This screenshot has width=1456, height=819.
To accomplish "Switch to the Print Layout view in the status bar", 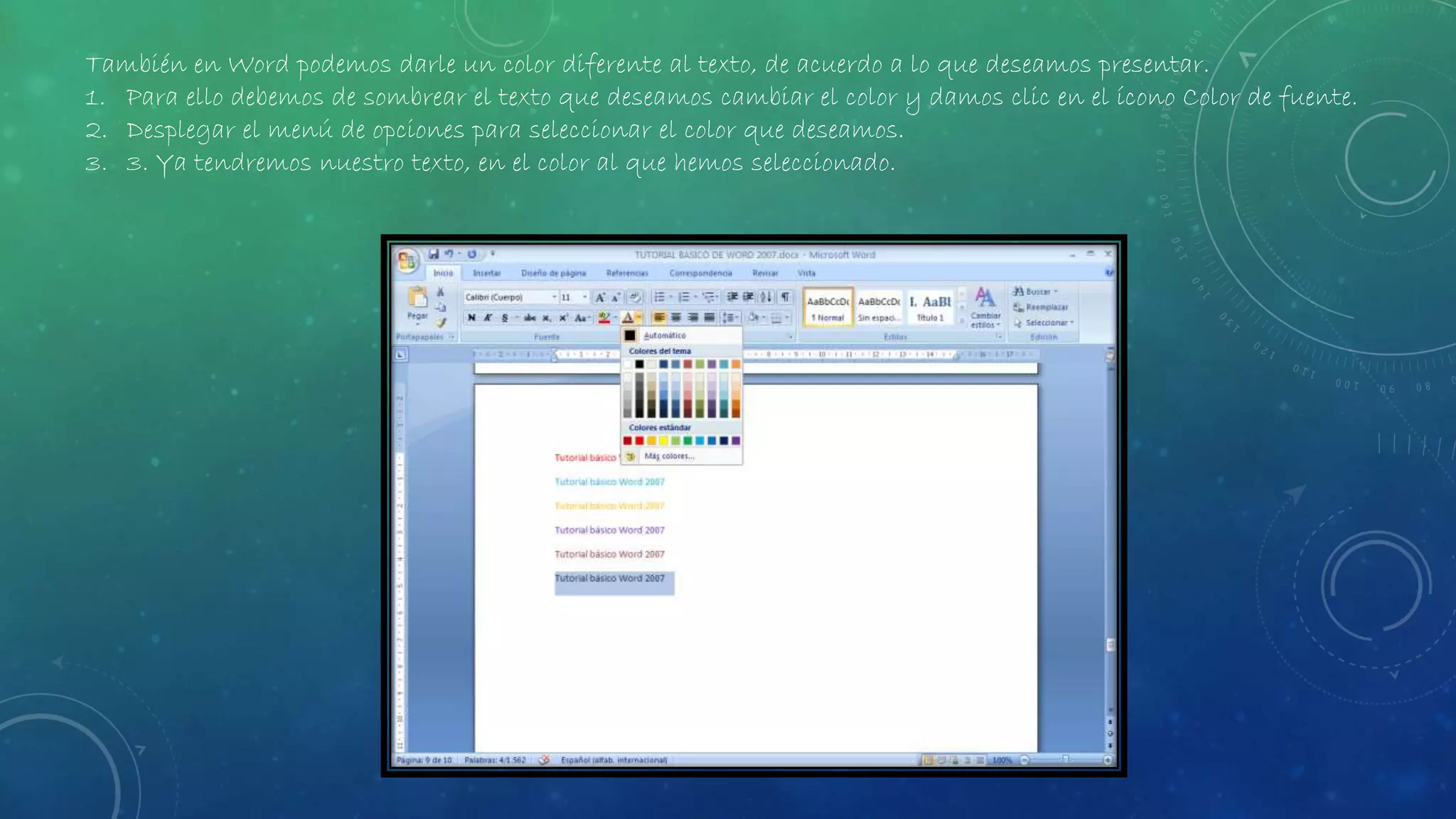I will 928,760.
